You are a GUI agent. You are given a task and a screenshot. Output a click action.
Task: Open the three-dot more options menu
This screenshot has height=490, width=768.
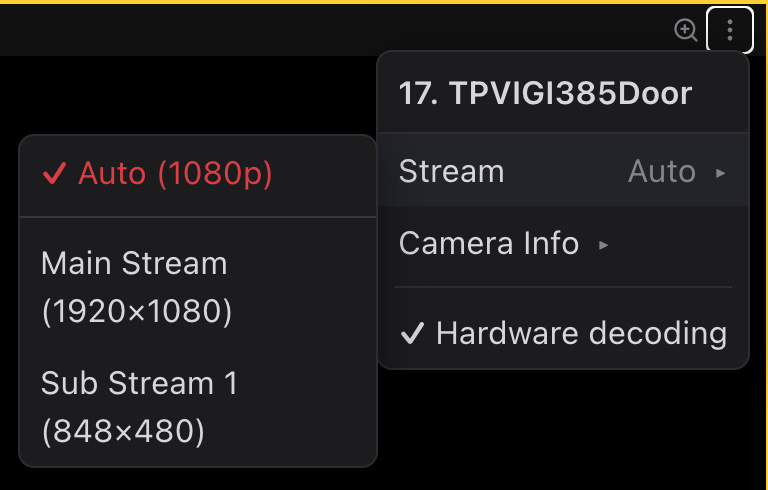(730, 30)
